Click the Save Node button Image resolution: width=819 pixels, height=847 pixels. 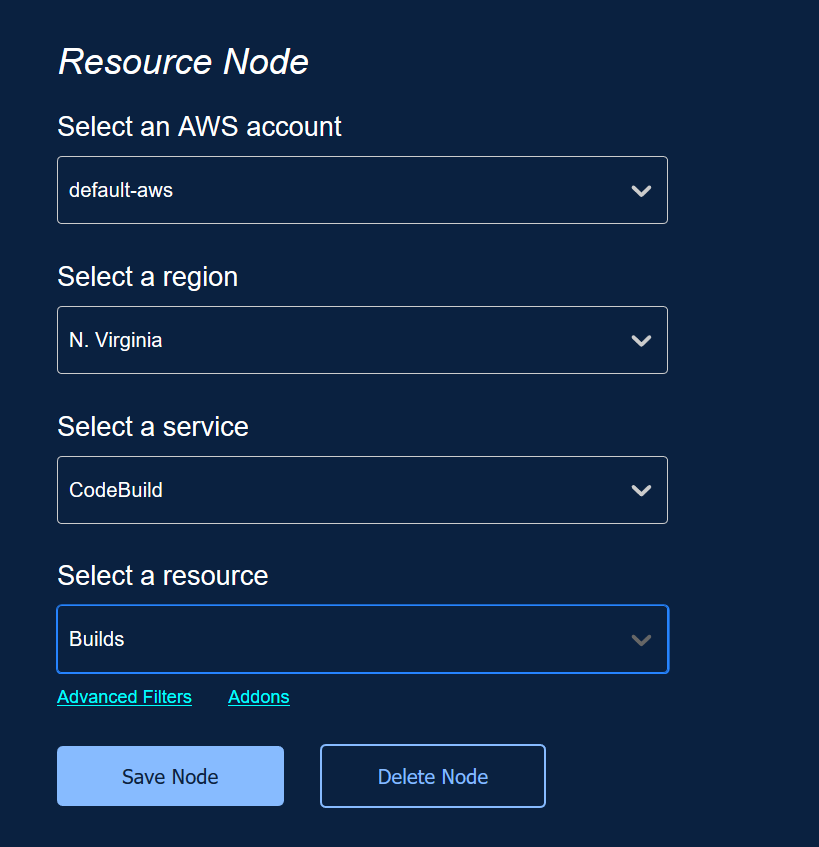170,776
